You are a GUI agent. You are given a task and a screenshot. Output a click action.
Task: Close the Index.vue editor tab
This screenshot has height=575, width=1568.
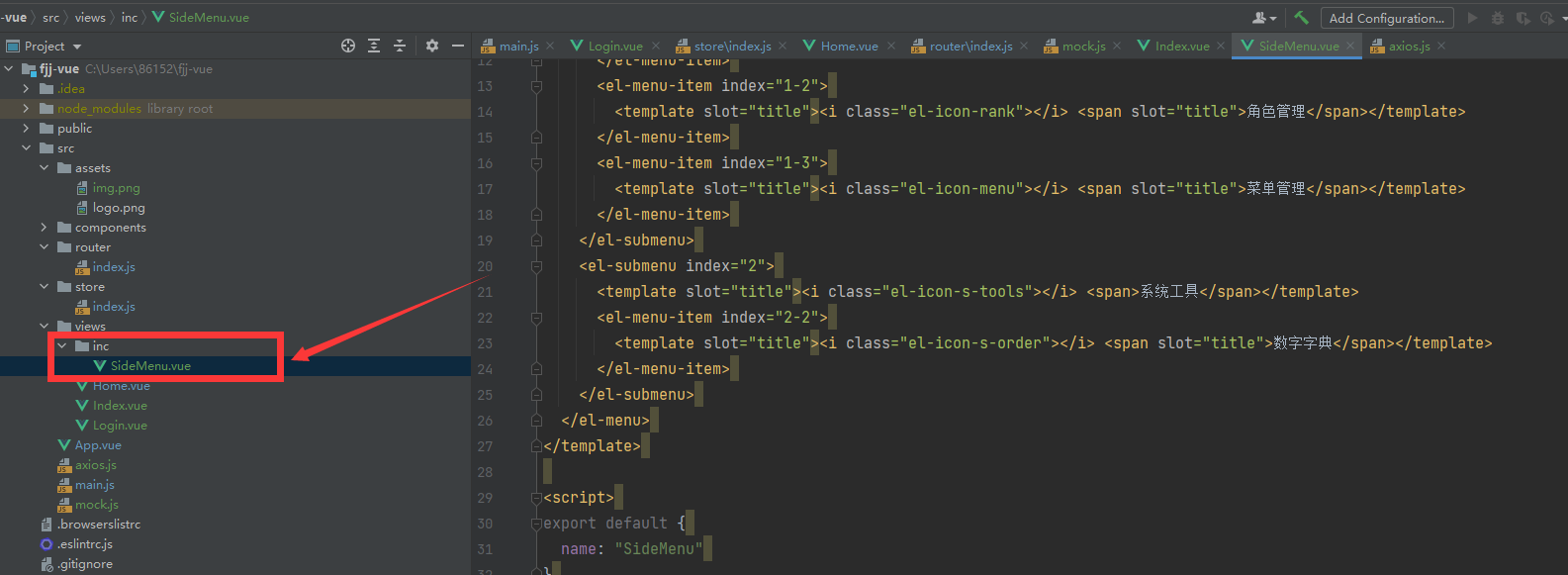(1221, 46)
